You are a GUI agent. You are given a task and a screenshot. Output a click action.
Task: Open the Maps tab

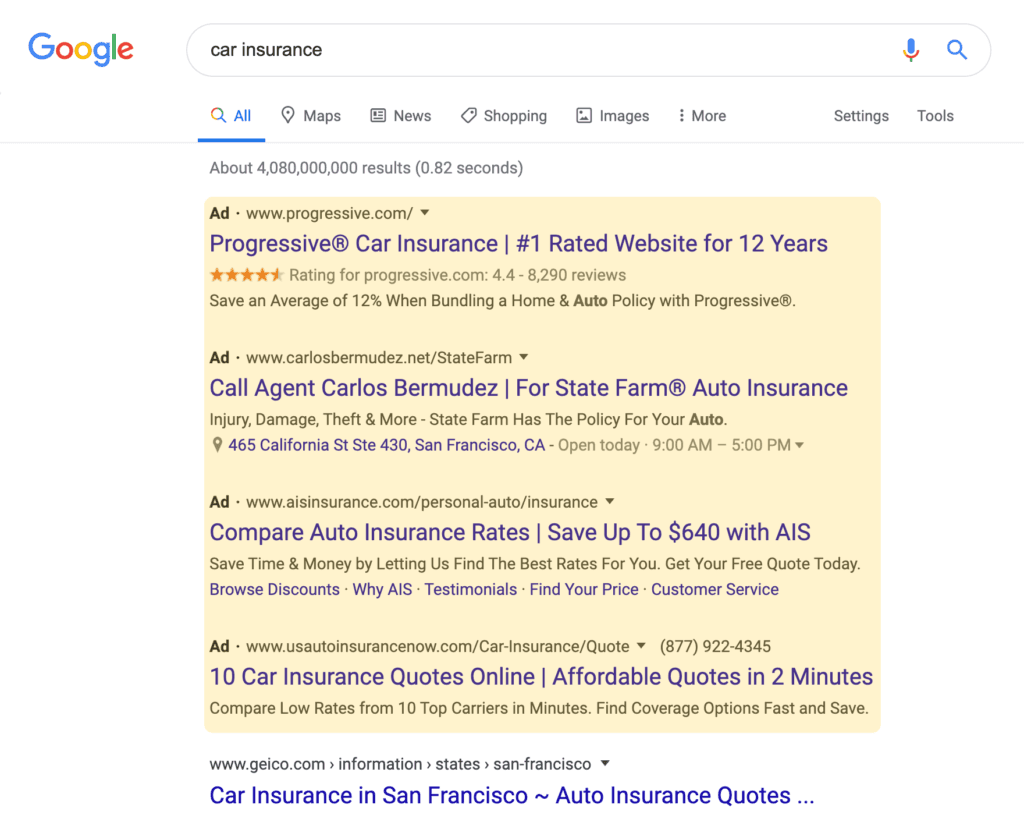click(311, 116)
